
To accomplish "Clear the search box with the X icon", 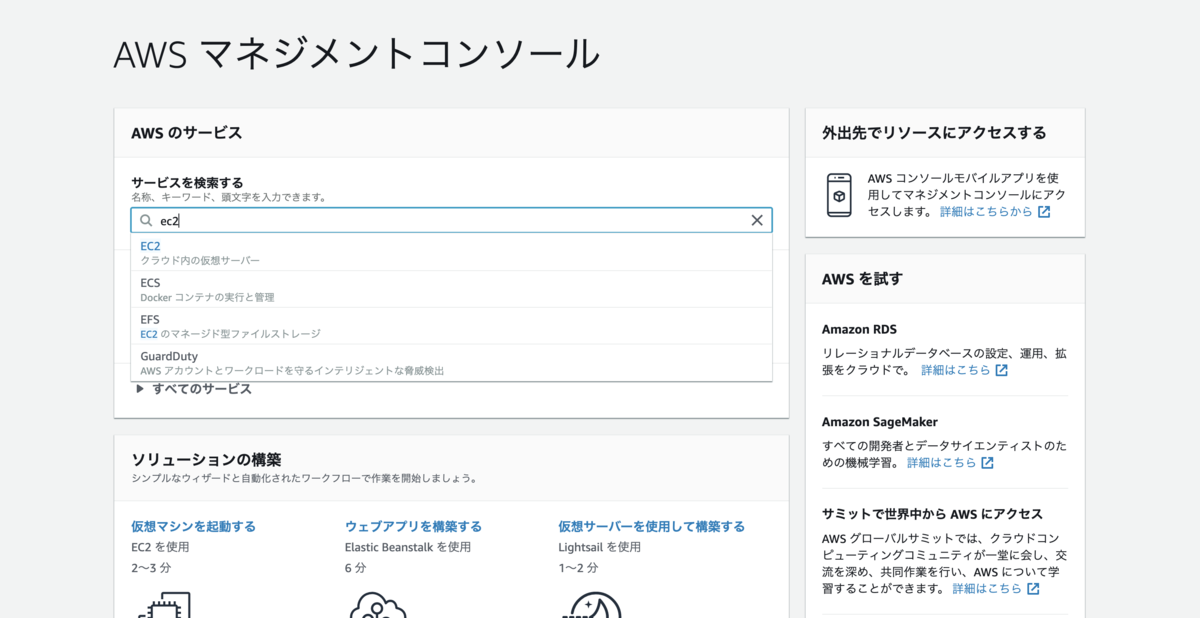I will (x=757, y=220).
